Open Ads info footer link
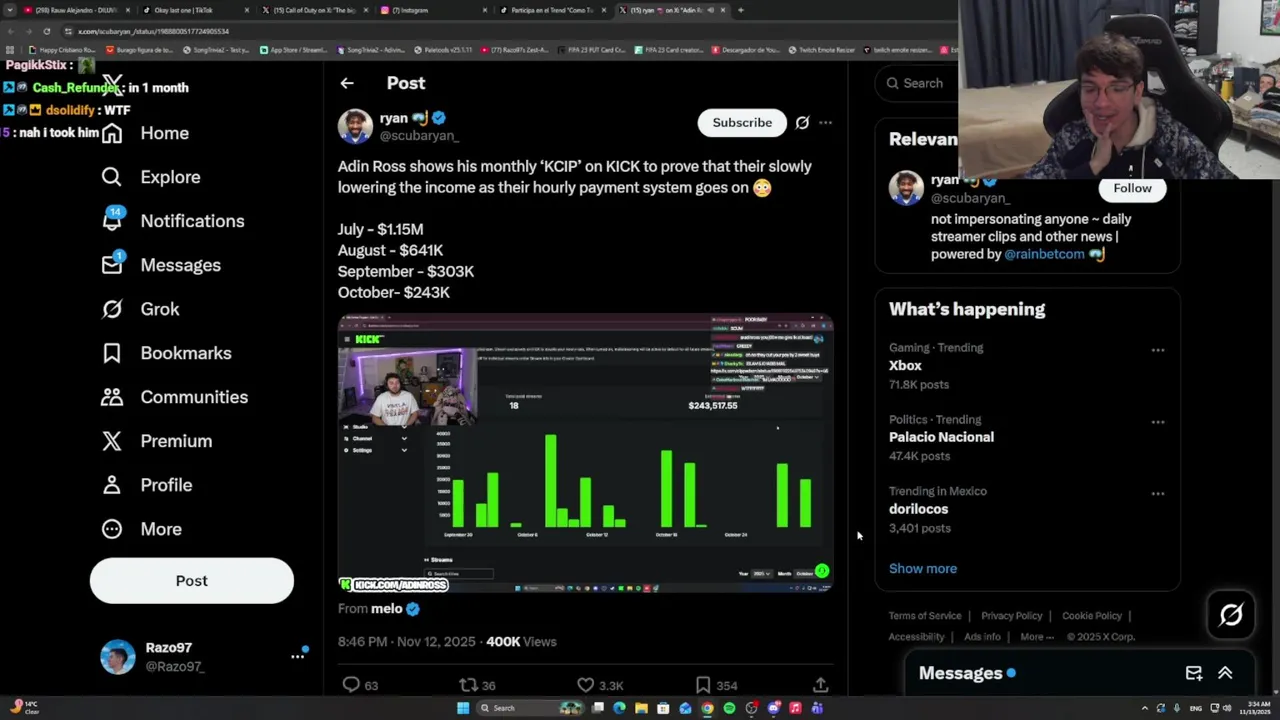The width and height of the screenshot is (1280, 720). coord(982,637)
